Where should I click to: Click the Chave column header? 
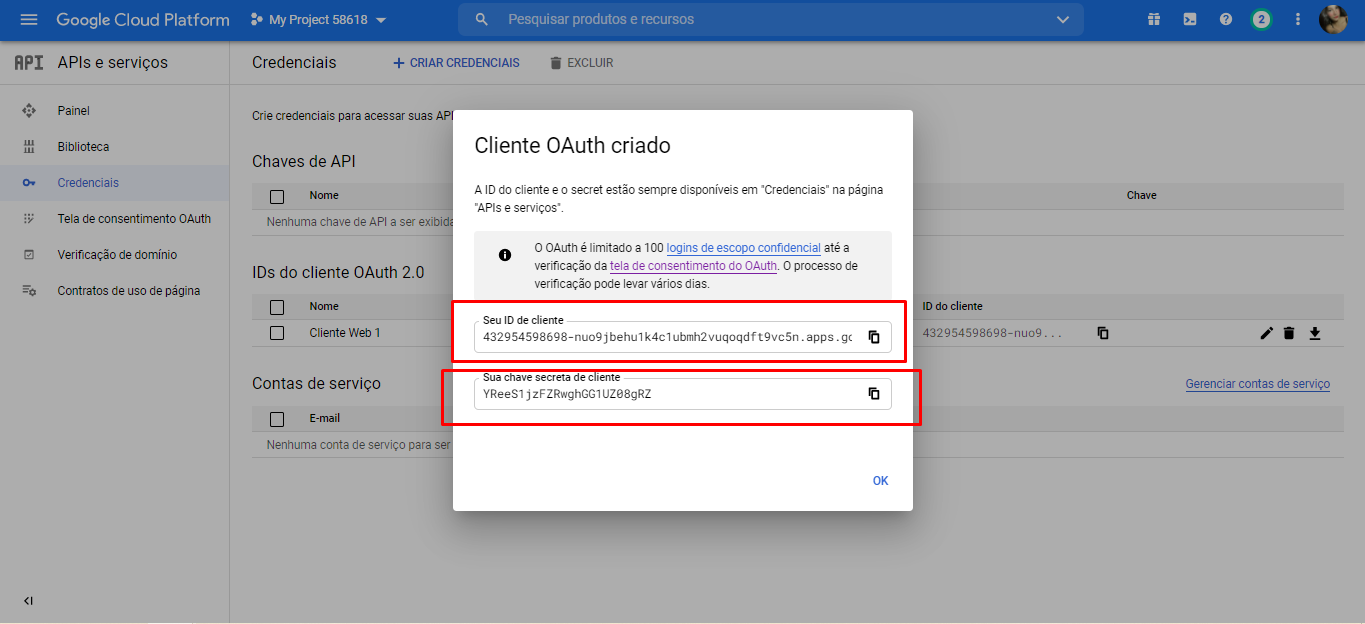pos(1142,196)
